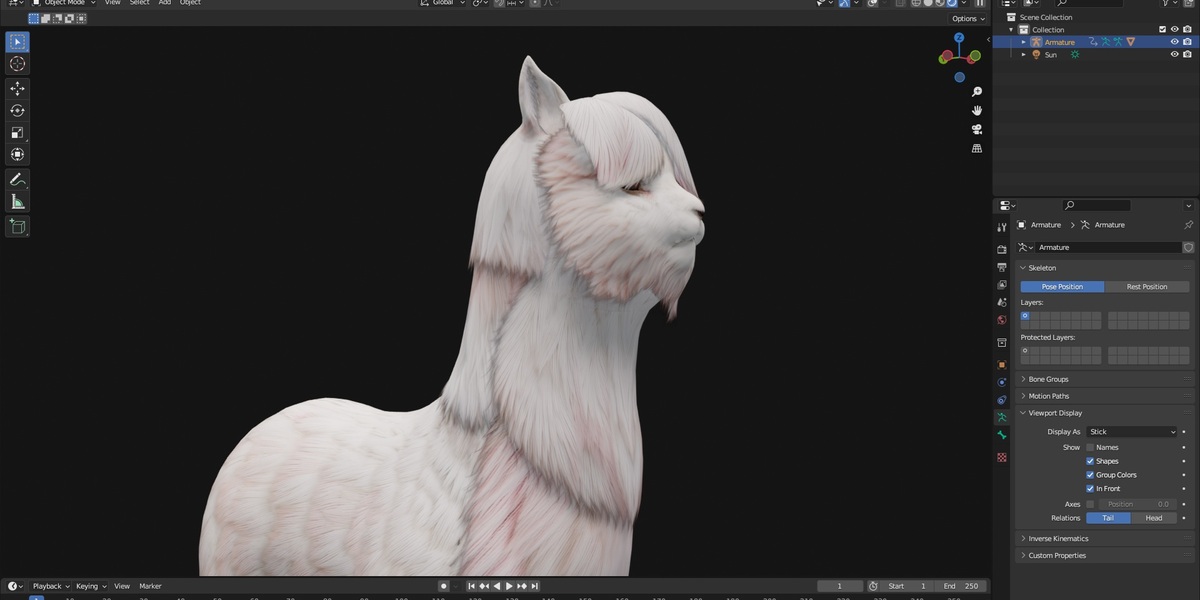Screen dimensions: 1200x600
Task: Open the Playback menu in timeline
Action: click(x=50, y=586)
